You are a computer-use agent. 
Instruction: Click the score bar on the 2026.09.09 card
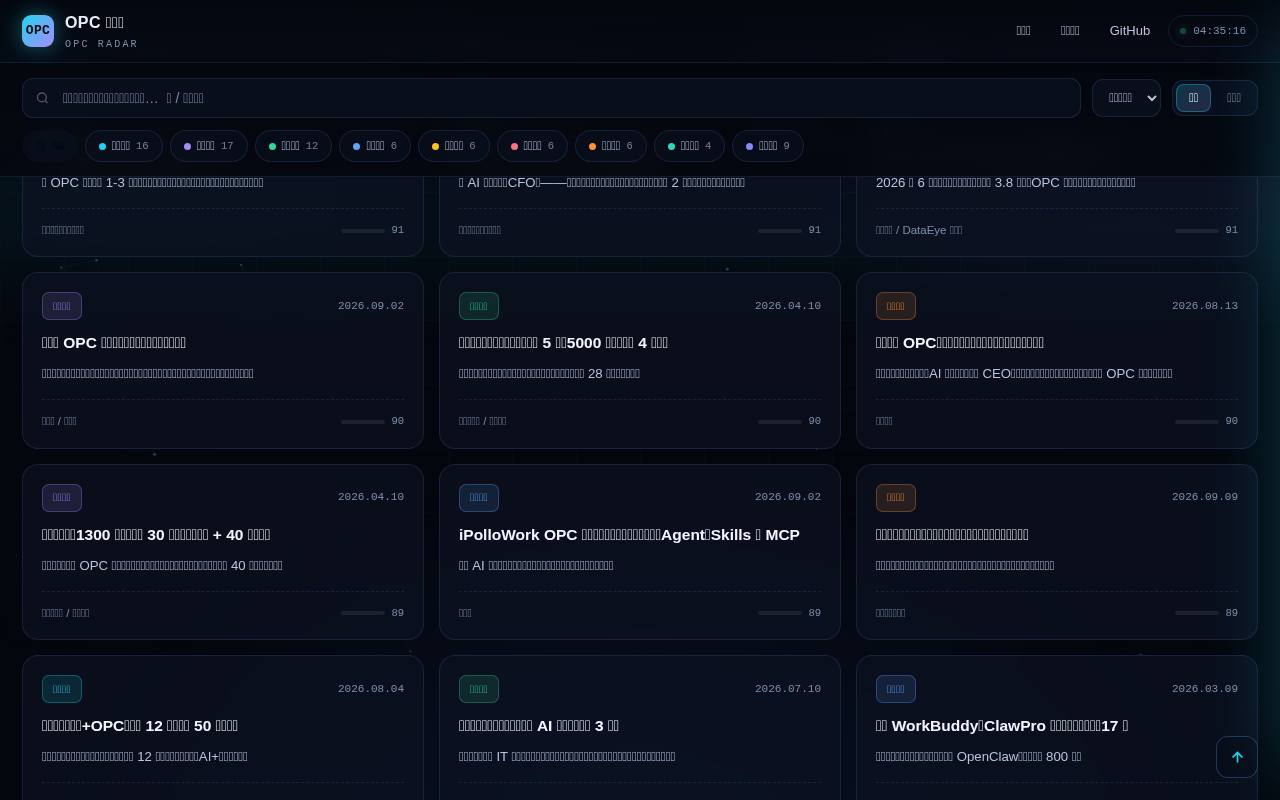coord(1197,613)
